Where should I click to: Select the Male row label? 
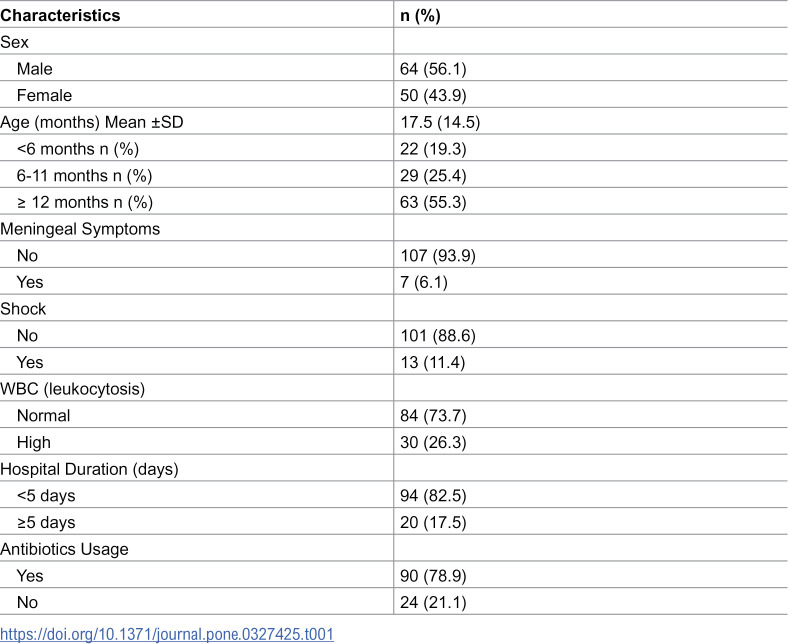click(35, 69)
